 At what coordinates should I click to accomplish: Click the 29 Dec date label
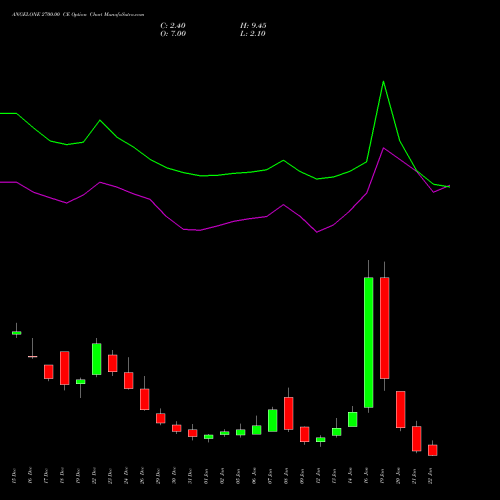click(158, 476)
